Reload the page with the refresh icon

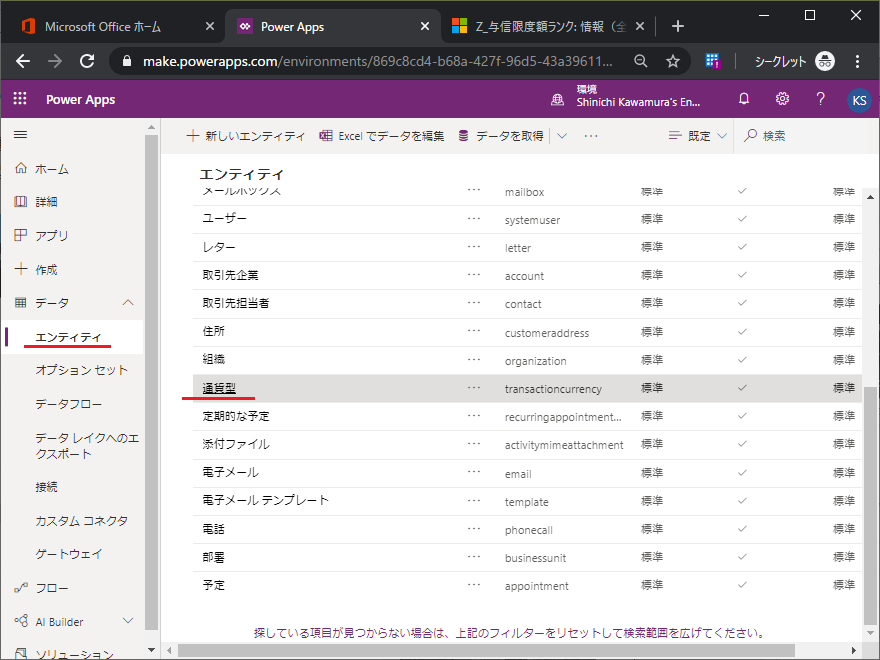coord(87,61)
